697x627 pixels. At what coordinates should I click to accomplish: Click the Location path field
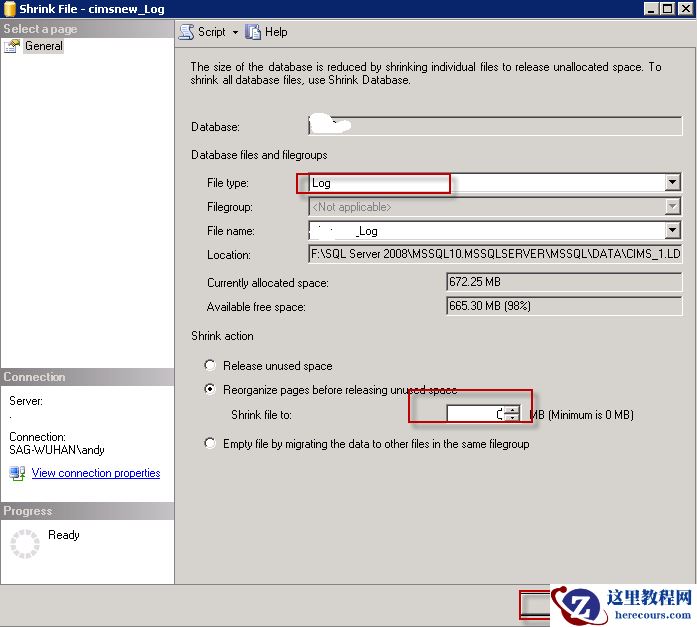495,254
